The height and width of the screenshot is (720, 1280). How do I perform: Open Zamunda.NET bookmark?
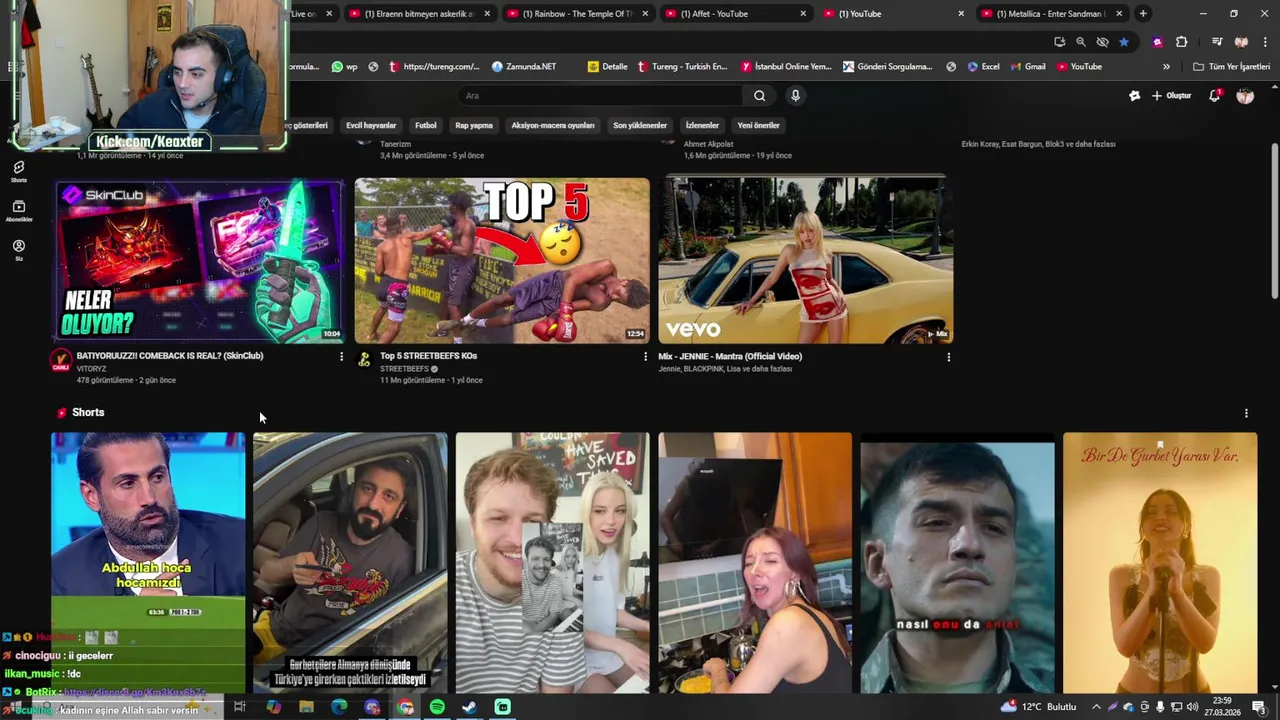click(x=524, y=67)
